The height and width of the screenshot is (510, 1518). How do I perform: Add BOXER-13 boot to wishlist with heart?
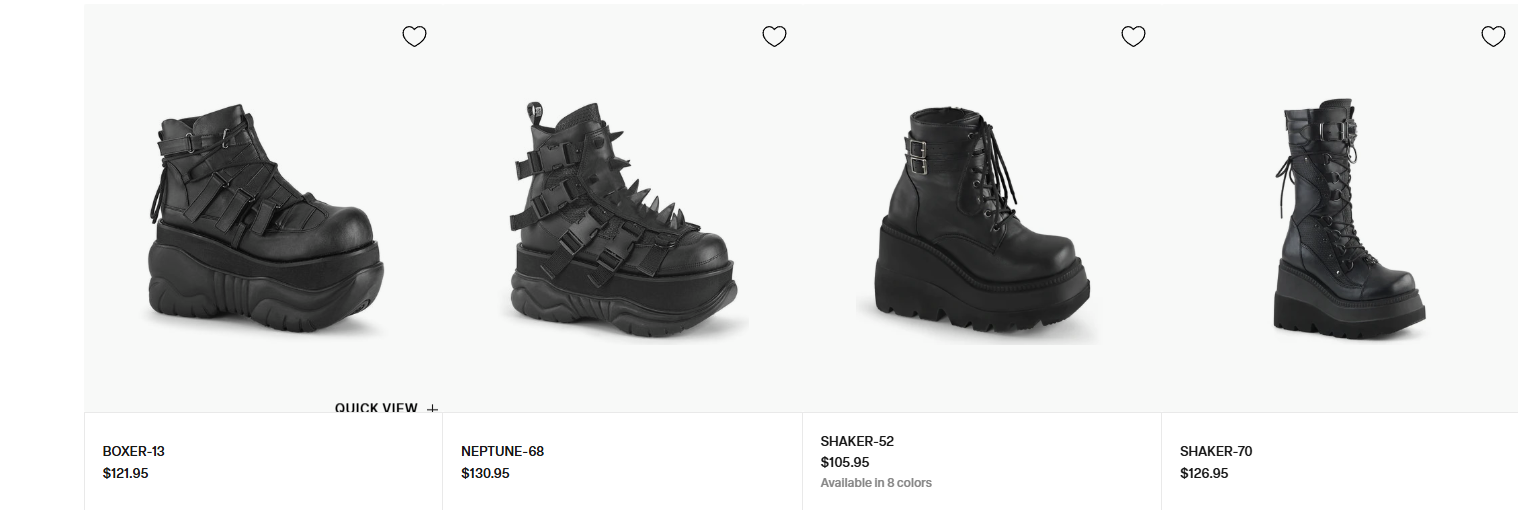point(414,37)
